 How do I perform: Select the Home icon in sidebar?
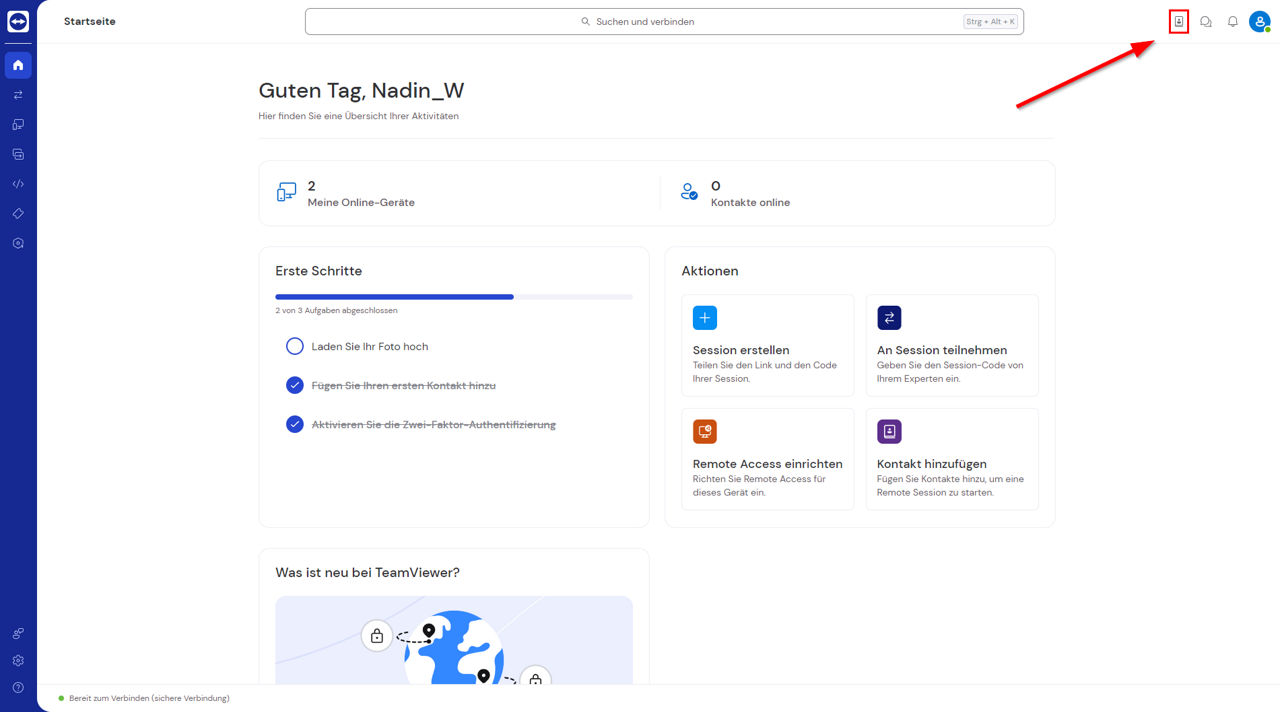click(x=18, y=65)
